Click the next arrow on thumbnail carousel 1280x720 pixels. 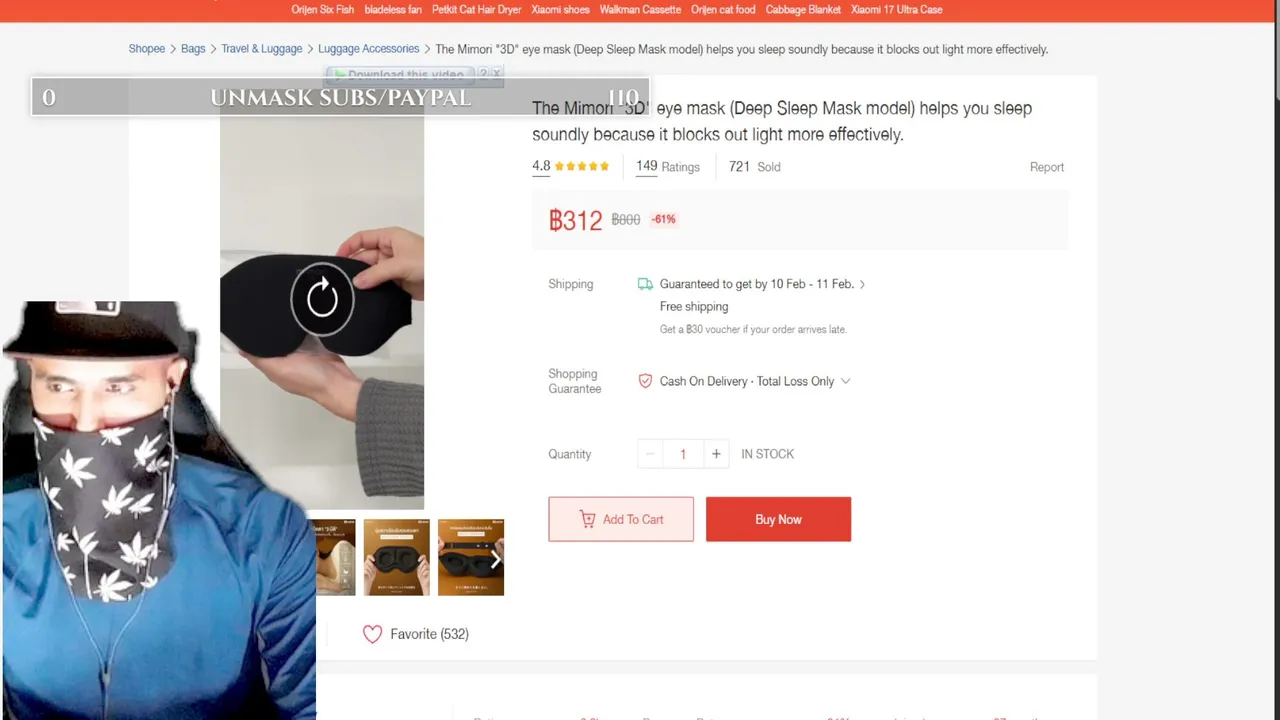(494, 559)
